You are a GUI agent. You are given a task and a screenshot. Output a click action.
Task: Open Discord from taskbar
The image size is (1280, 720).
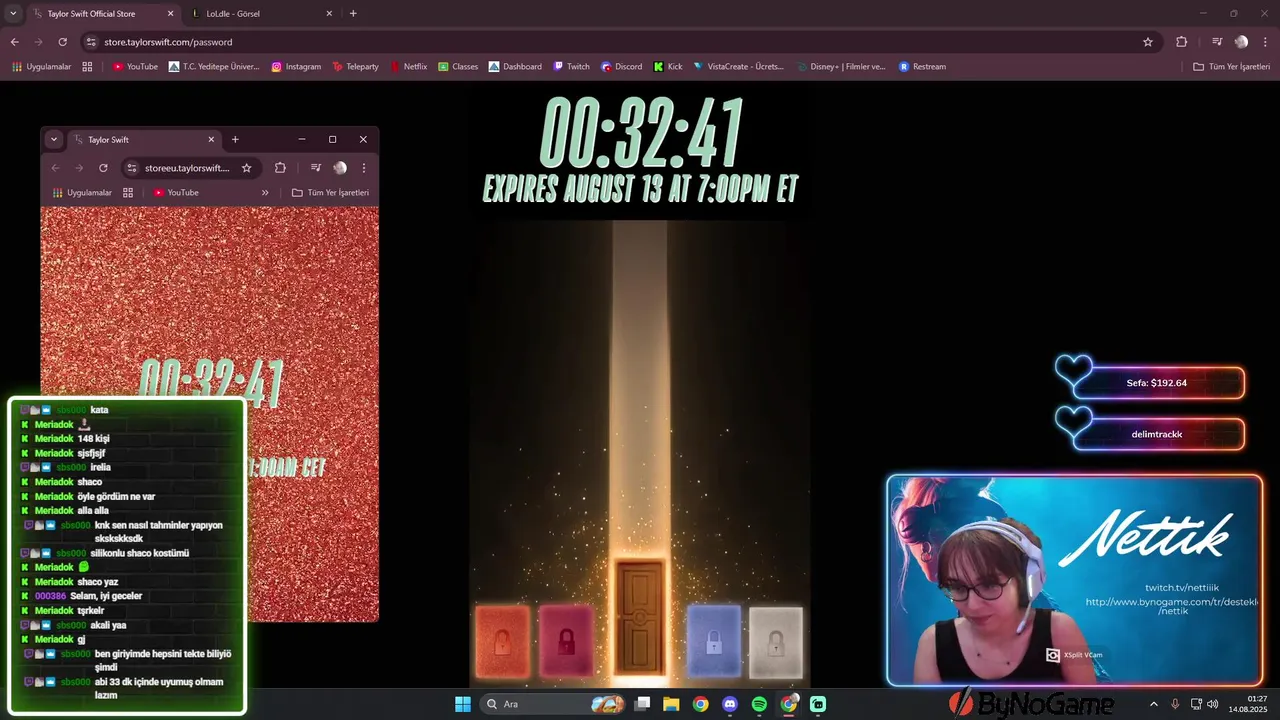[x=730, y=704]
